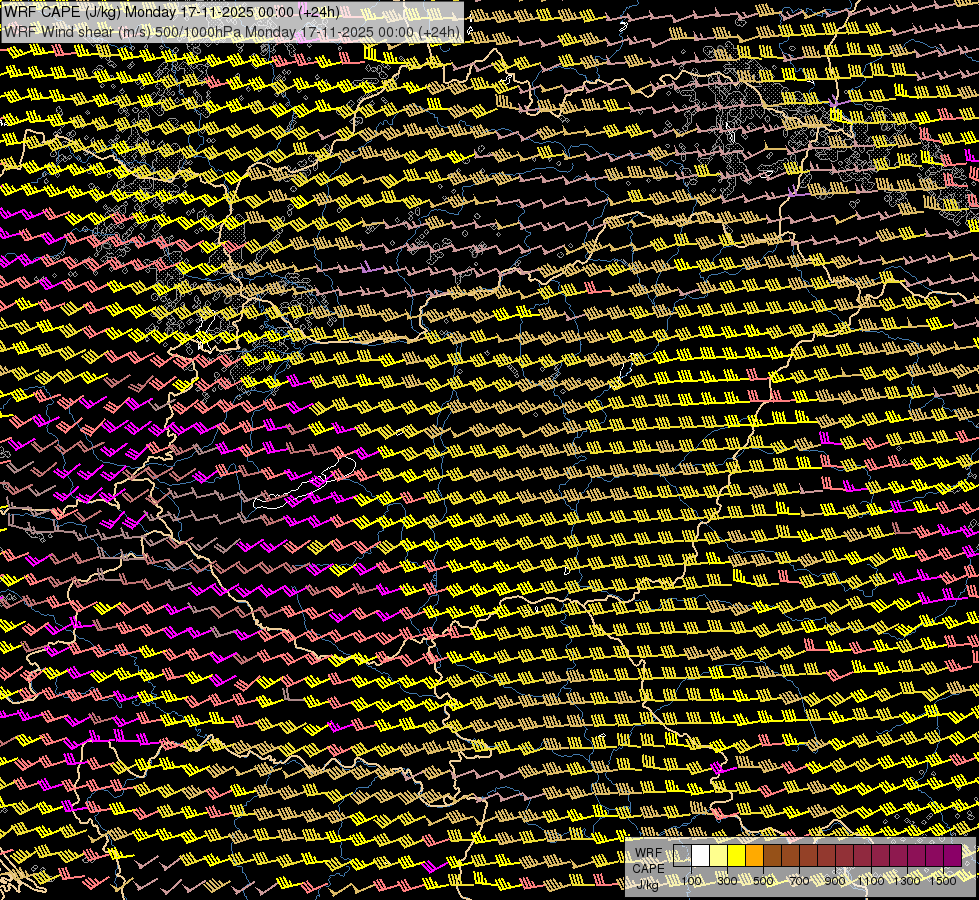This screenshot has width=979, height=900.
Task: Click the J/kg unit label in legend
Action: [x=648, y=884]
